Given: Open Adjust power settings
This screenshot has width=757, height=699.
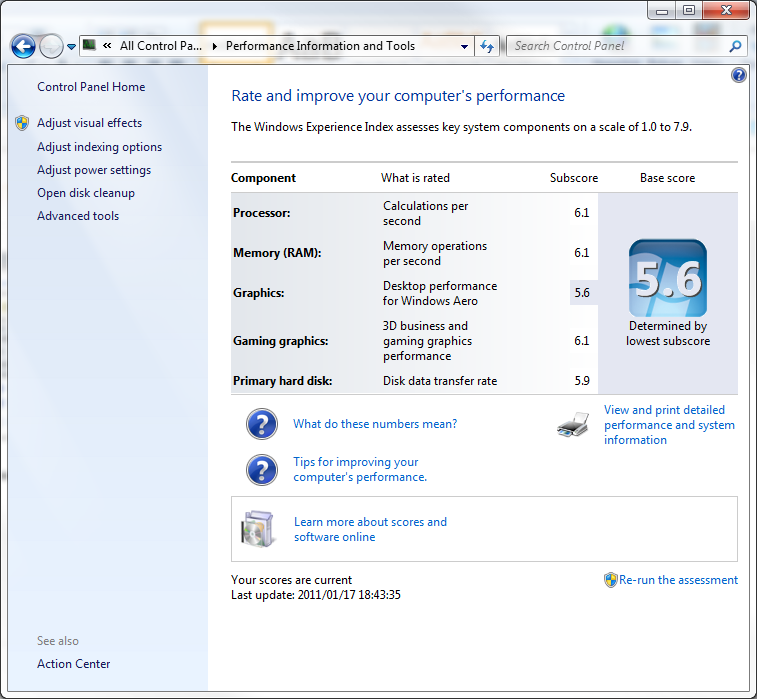Looking at the screenshot, I should coord(94,170).
